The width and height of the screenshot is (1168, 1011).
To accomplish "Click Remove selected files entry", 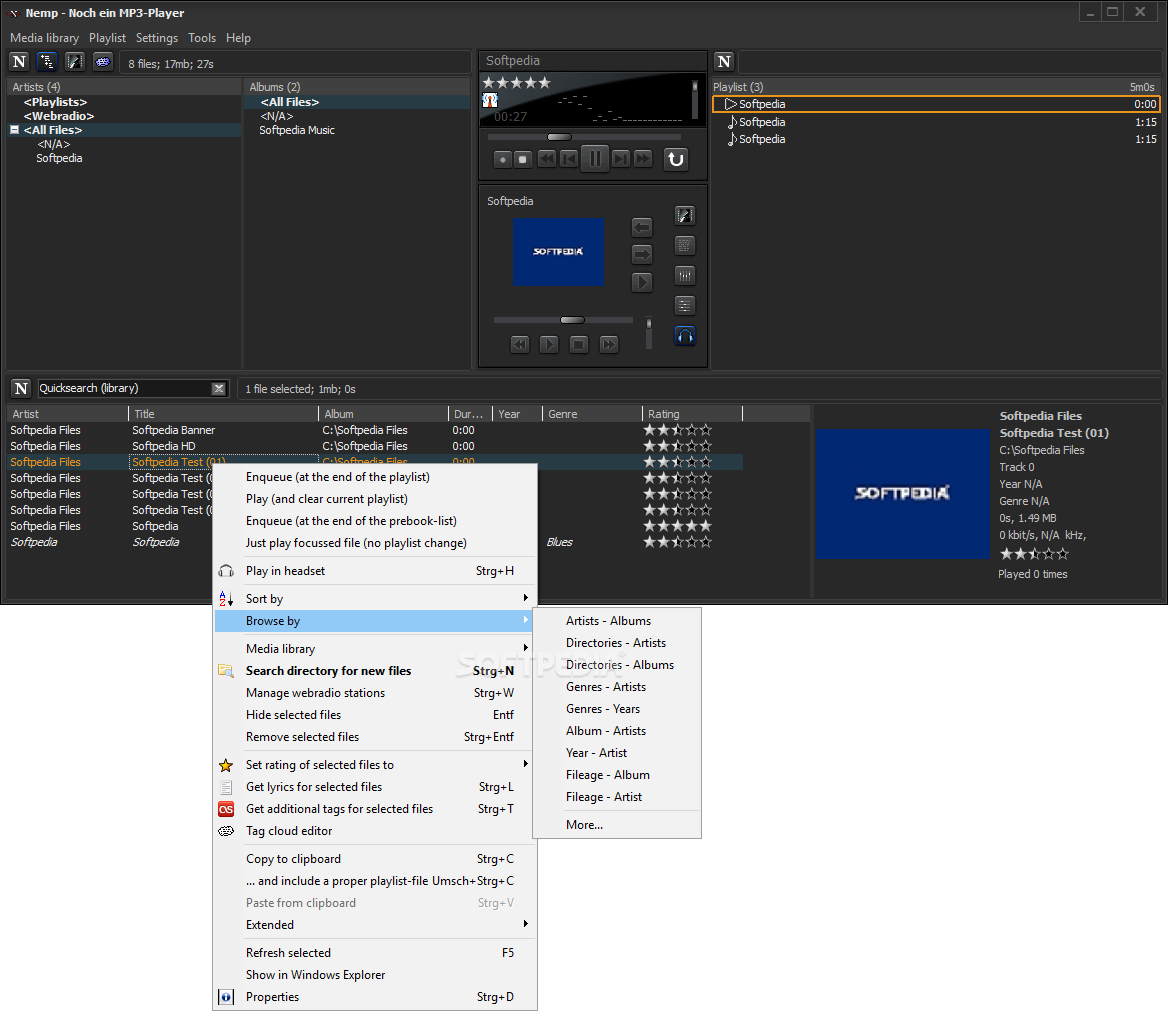I will (x=375, y=737).
